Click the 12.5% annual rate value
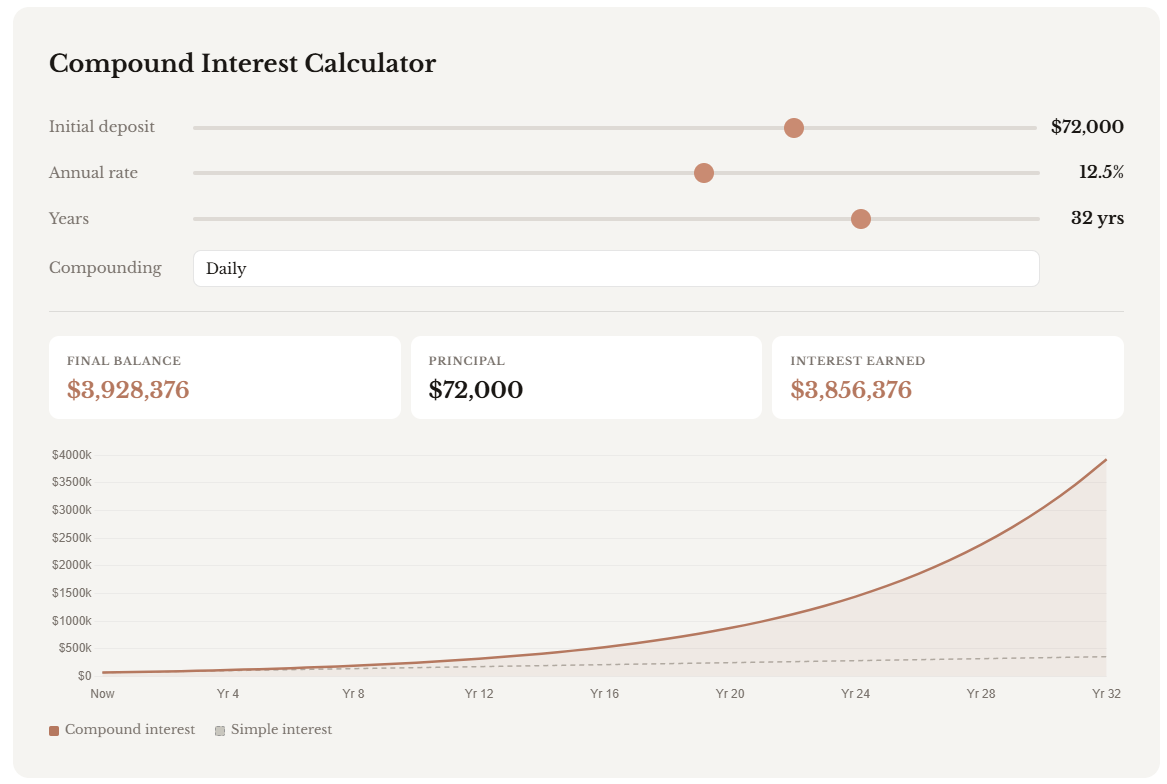 point(1102,172)
